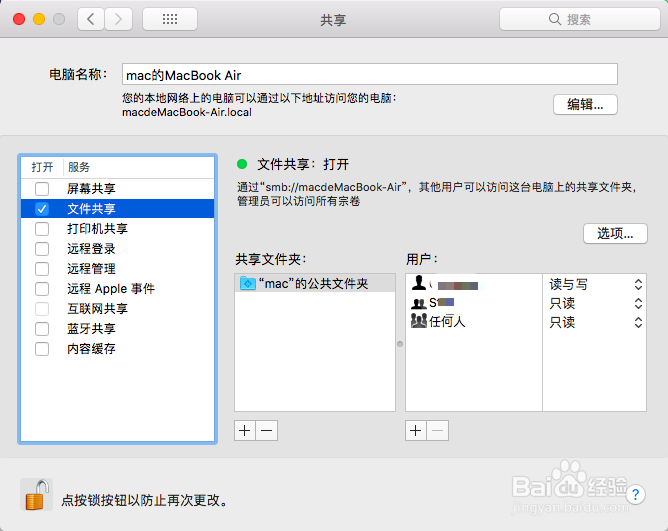Select the single-user icon in users list

tap(419, 283)
